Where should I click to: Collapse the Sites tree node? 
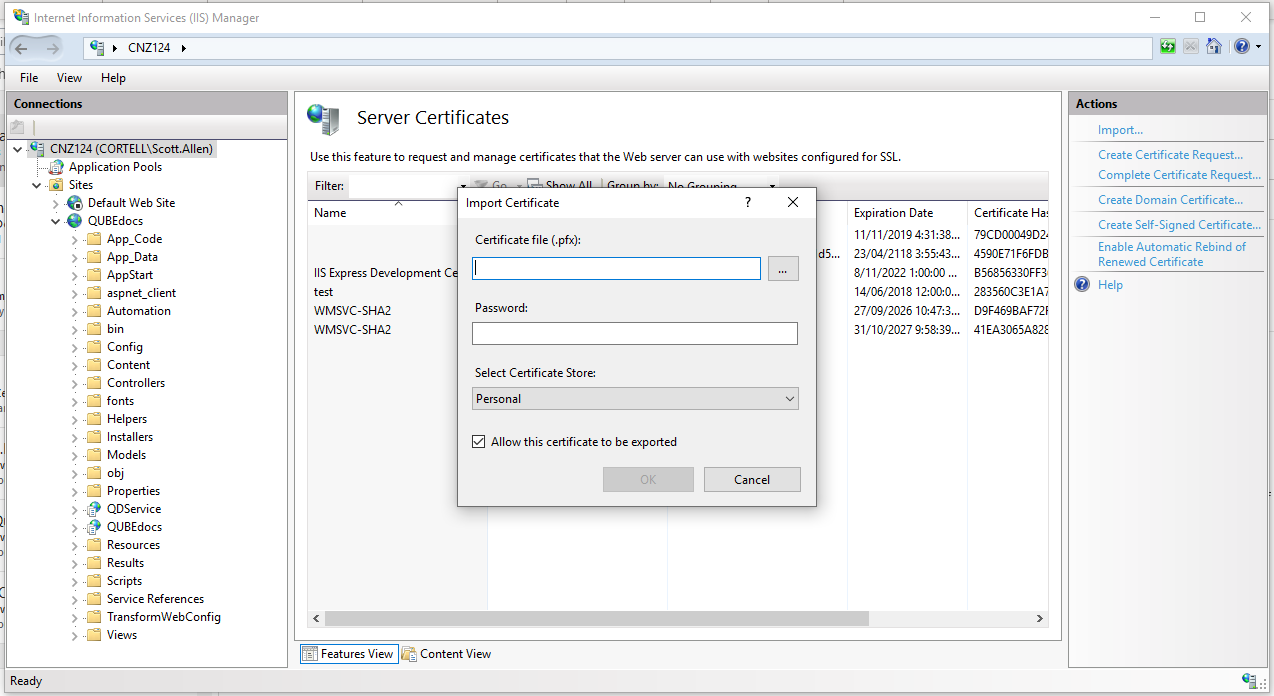(37, 185)
